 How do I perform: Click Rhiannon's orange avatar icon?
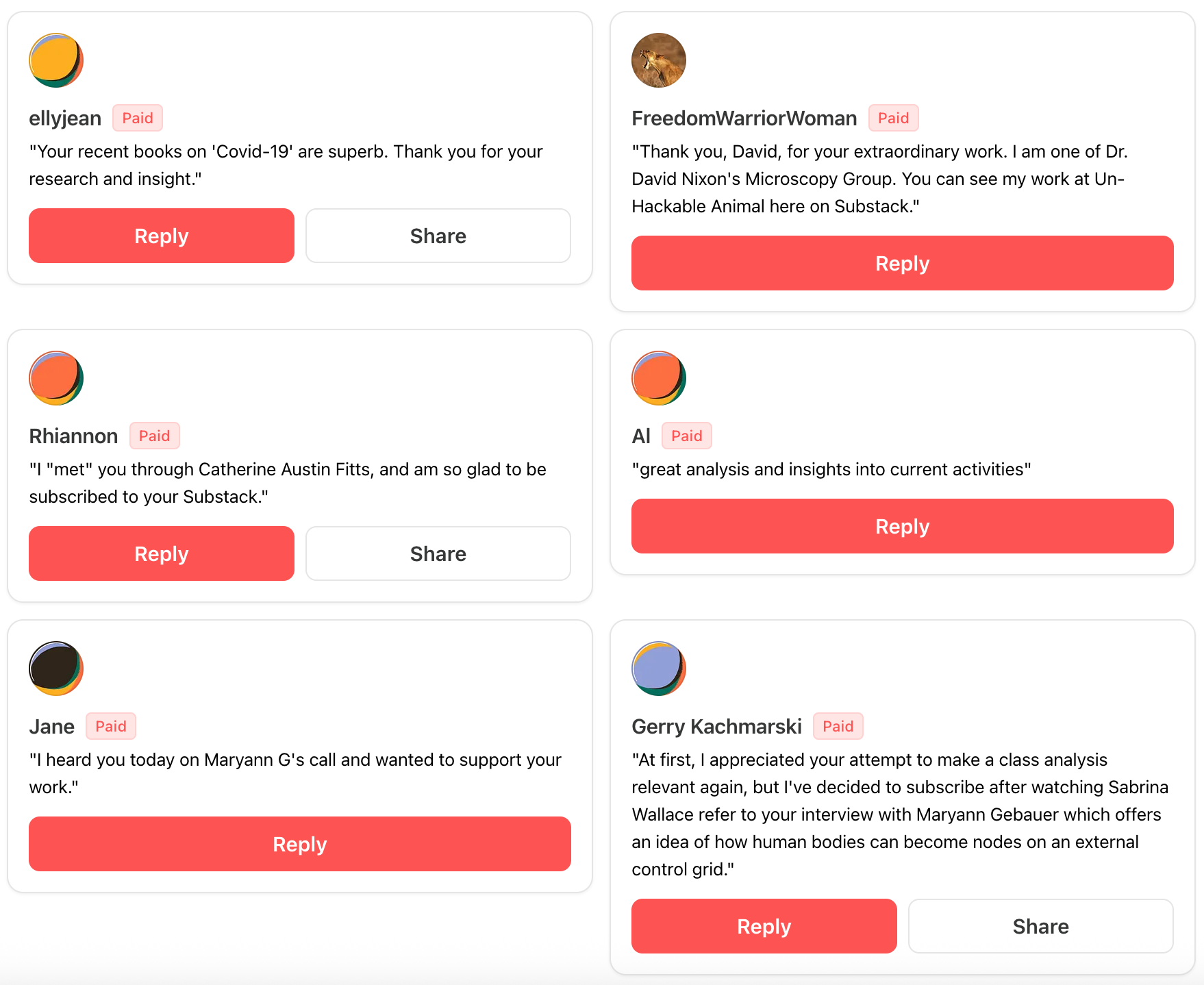pyautogui.click(x=56, y=378)
